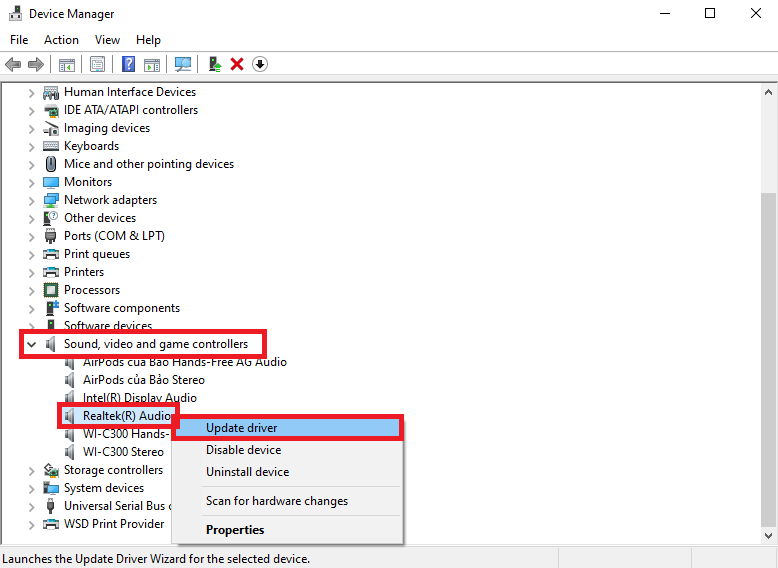Click the Forward arrow toolbar icon
778x568 pixels.
pyautogui.click(x=36, y=64)
